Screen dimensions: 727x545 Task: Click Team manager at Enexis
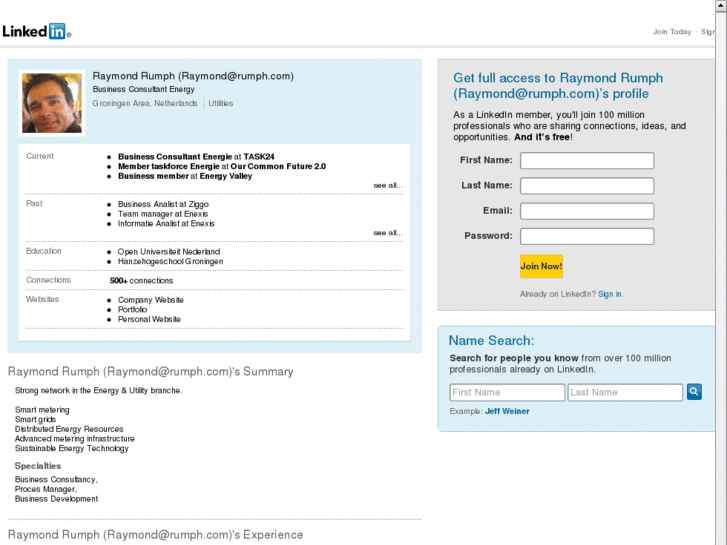tap(163, 214)
